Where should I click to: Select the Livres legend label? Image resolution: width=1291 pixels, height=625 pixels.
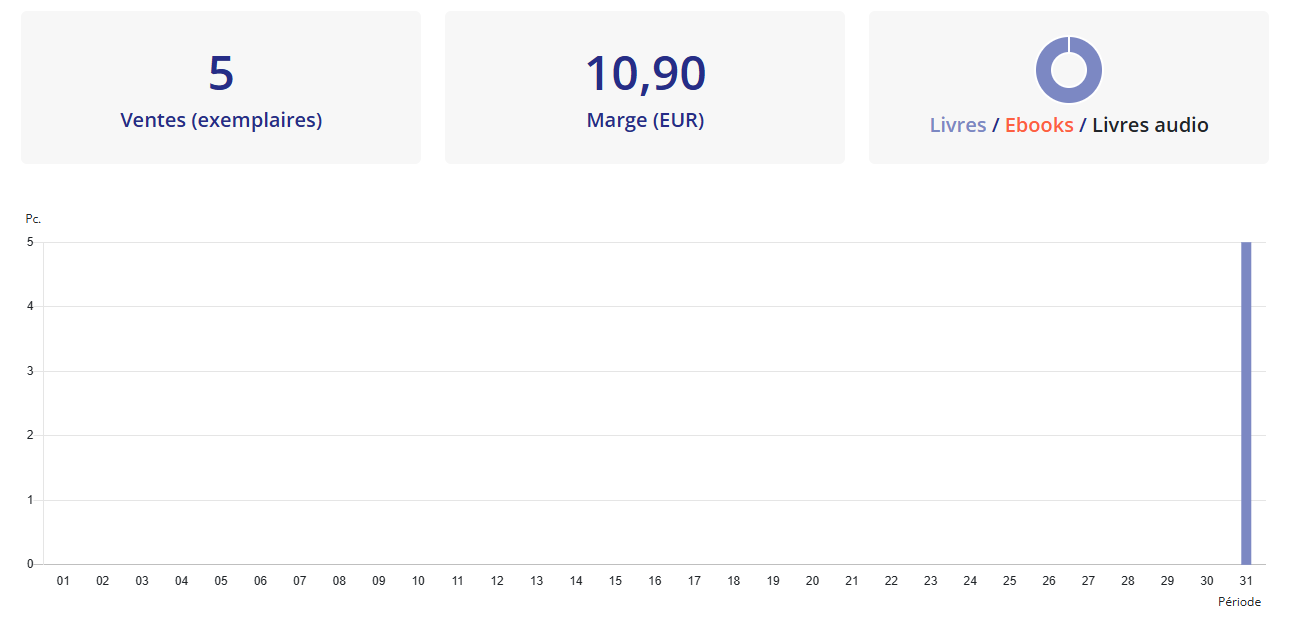click(x=958, y=125)
